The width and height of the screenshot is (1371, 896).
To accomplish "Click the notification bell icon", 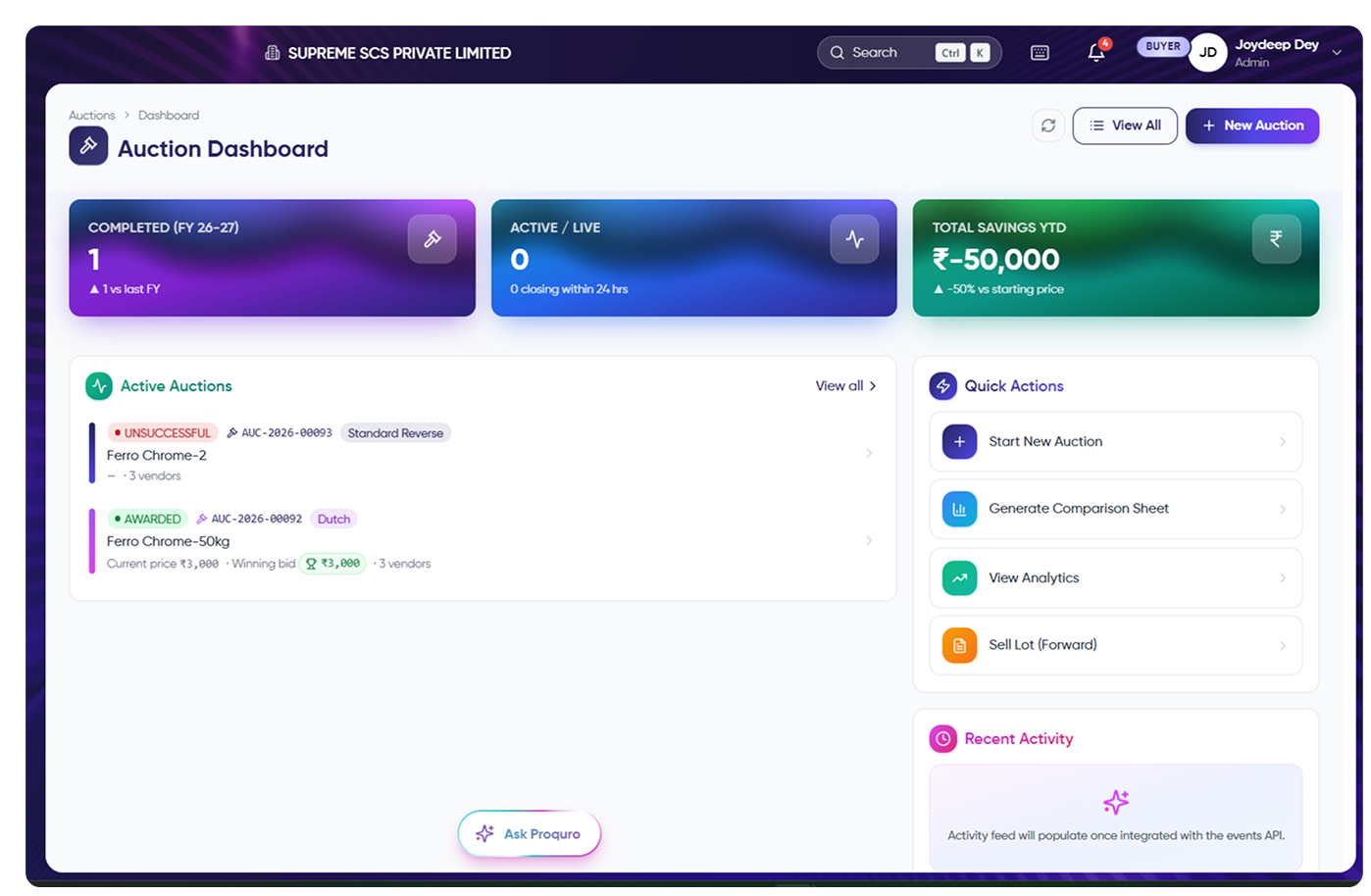I will point(1096,53).
